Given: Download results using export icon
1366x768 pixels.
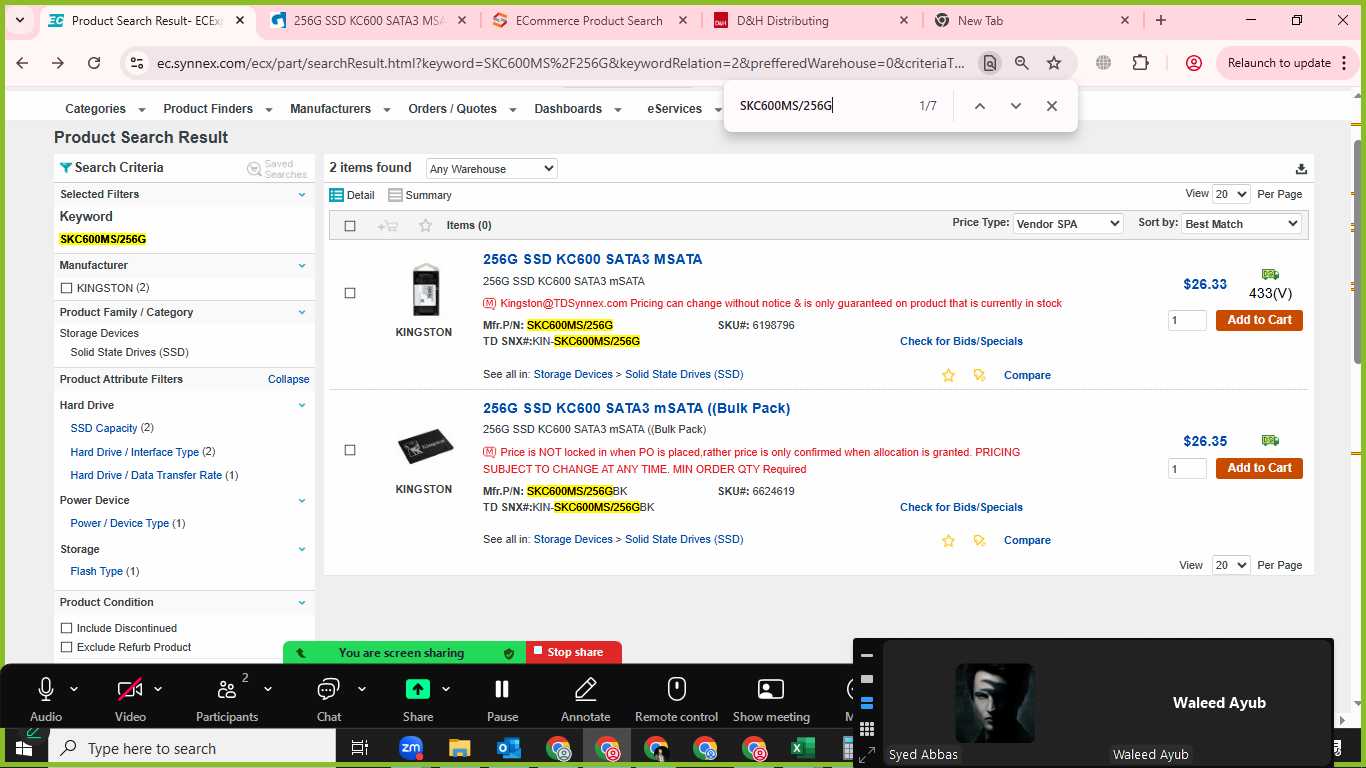Looking at the screenshot, I should (1301, 169).
